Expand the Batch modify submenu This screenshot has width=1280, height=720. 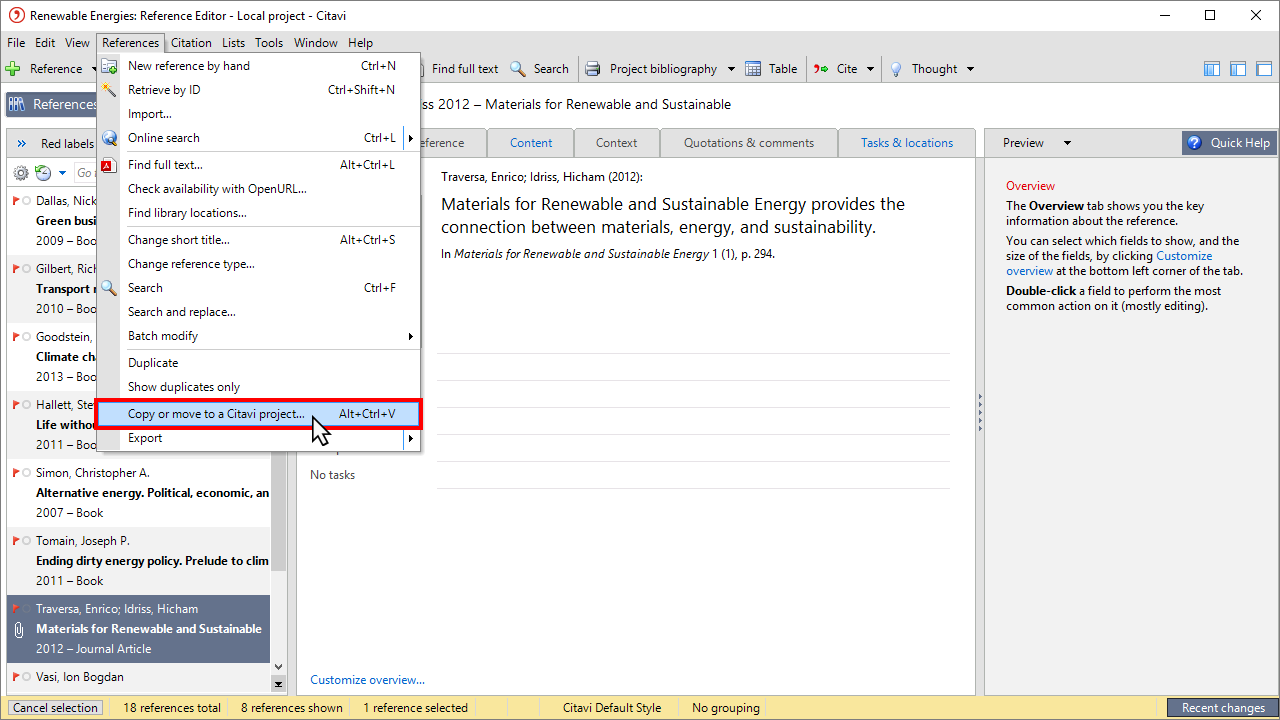click(x=411, y=336)
